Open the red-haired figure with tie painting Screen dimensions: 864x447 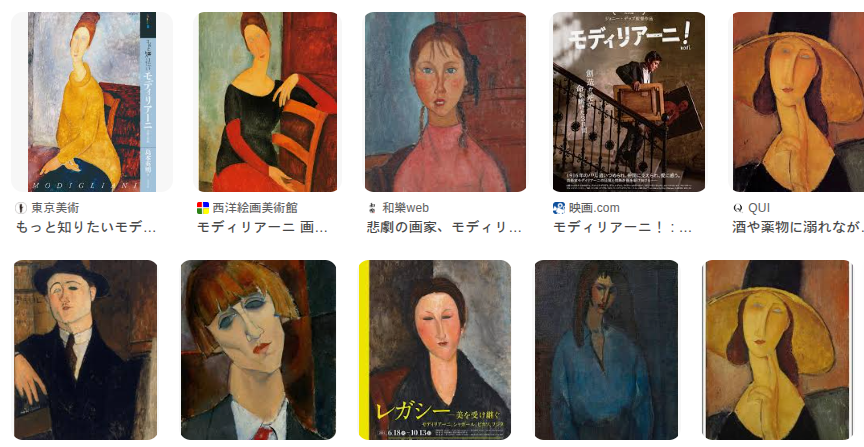pyautogui.click(x=258, y=349)
